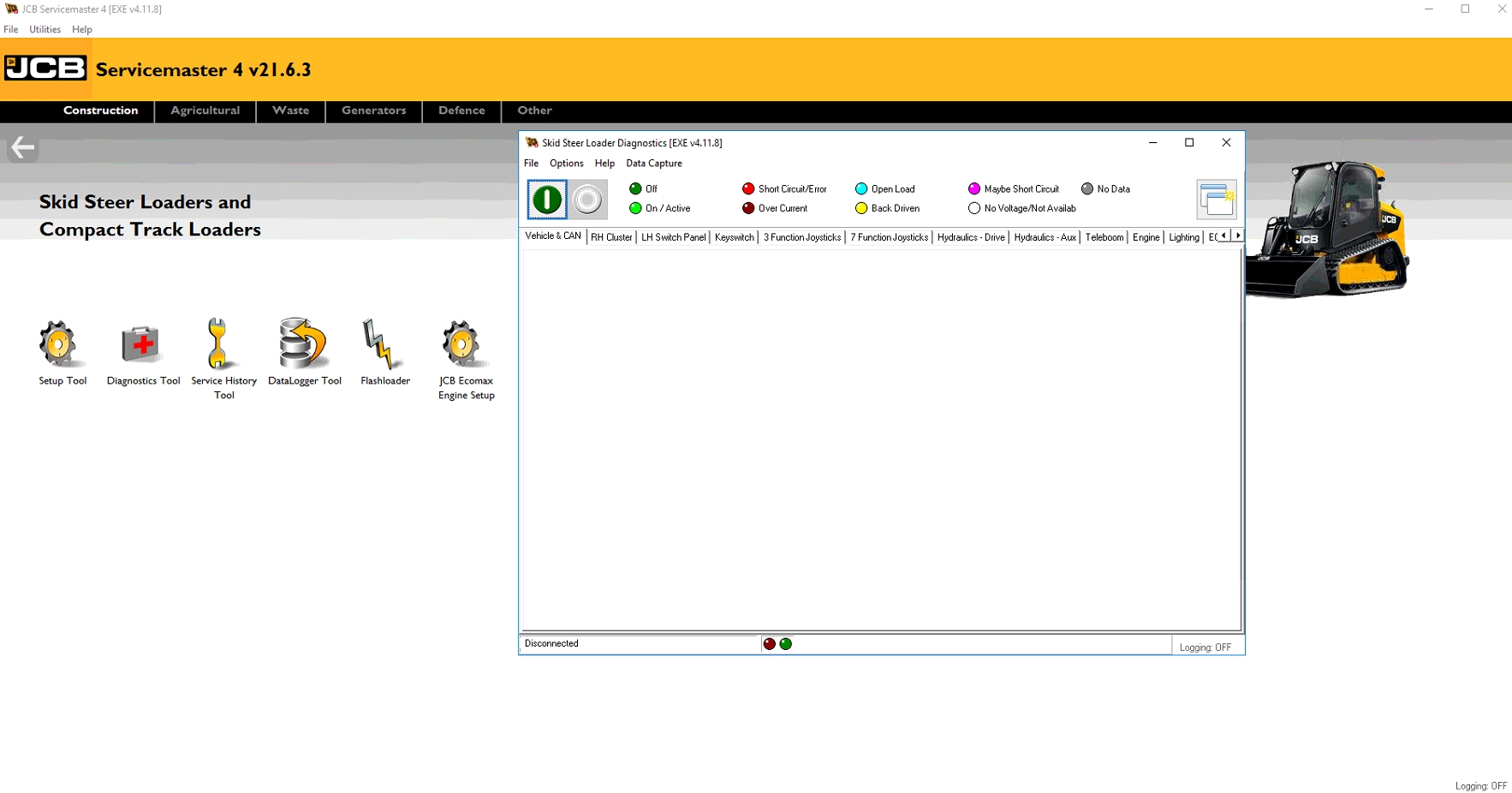Click the green power connect button
The image size is (1512, 793).
click(x=545, y=199)
